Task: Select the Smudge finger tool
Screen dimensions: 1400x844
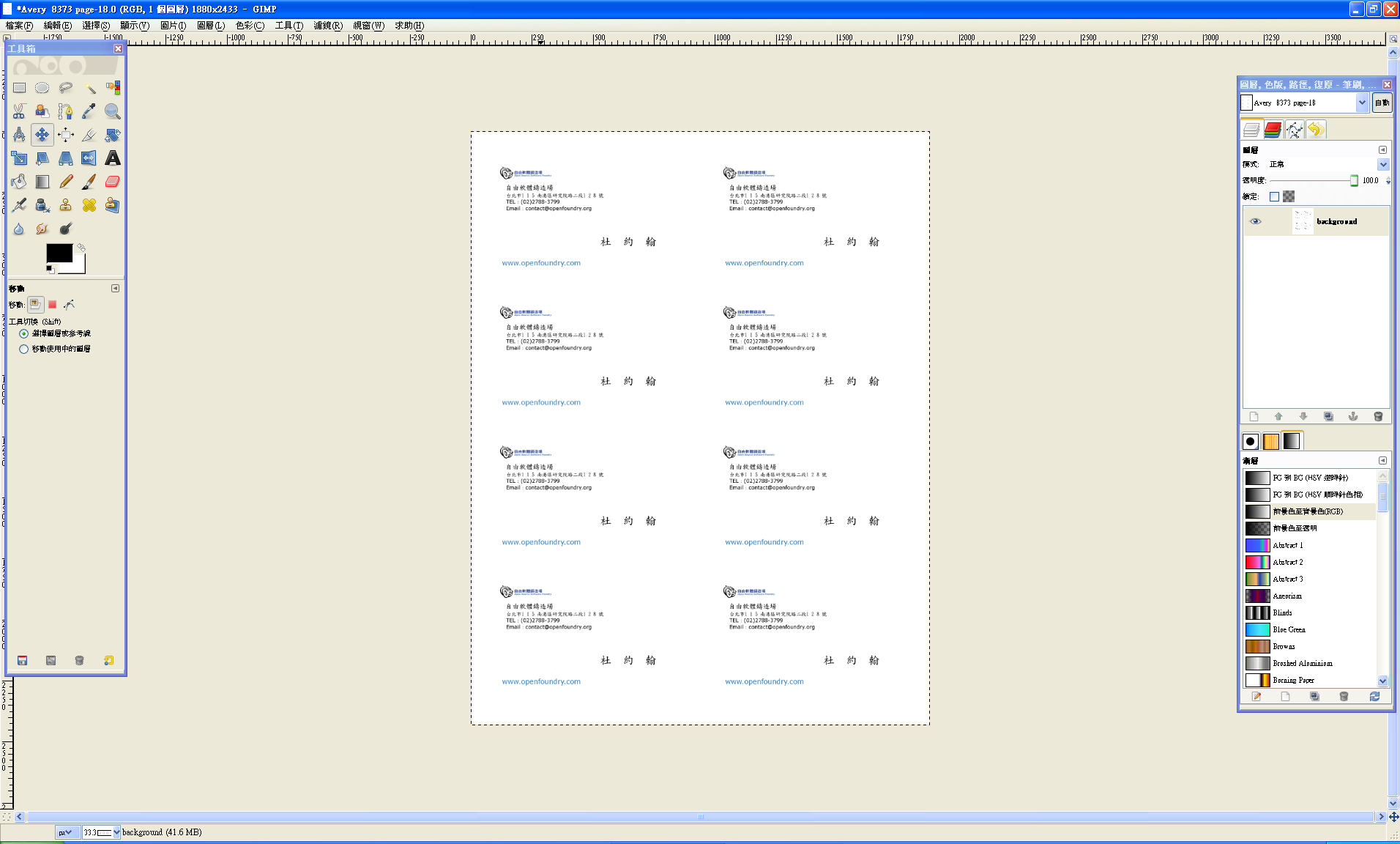Action: pyautogui.click(x=42, y=229)
